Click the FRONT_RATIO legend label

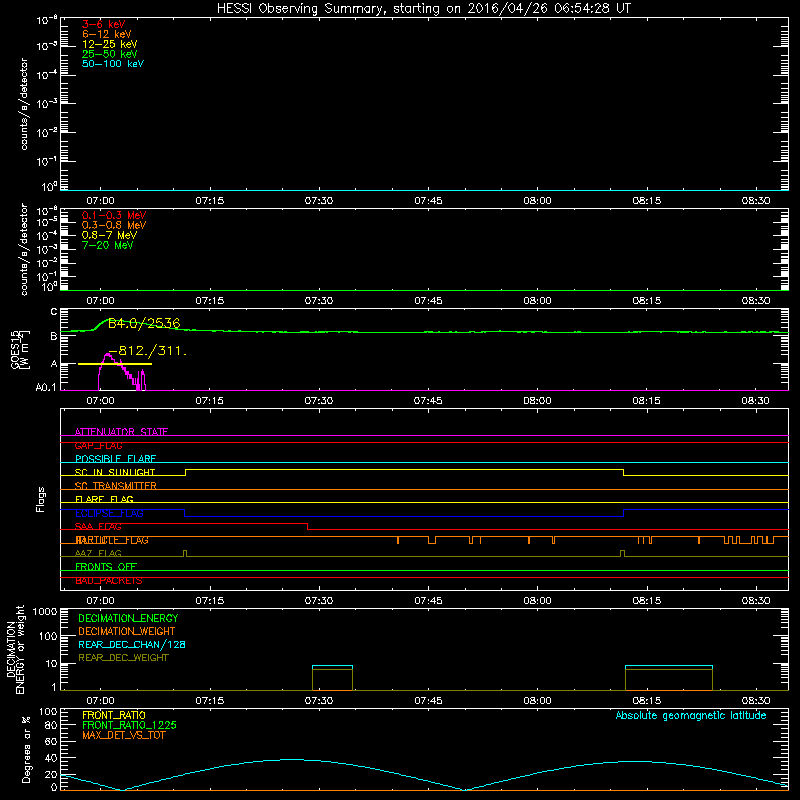(x=114, y=715)
